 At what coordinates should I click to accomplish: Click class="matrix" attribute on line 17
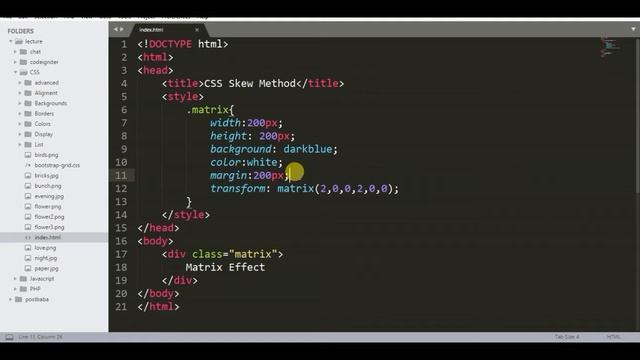click(235, 254)
